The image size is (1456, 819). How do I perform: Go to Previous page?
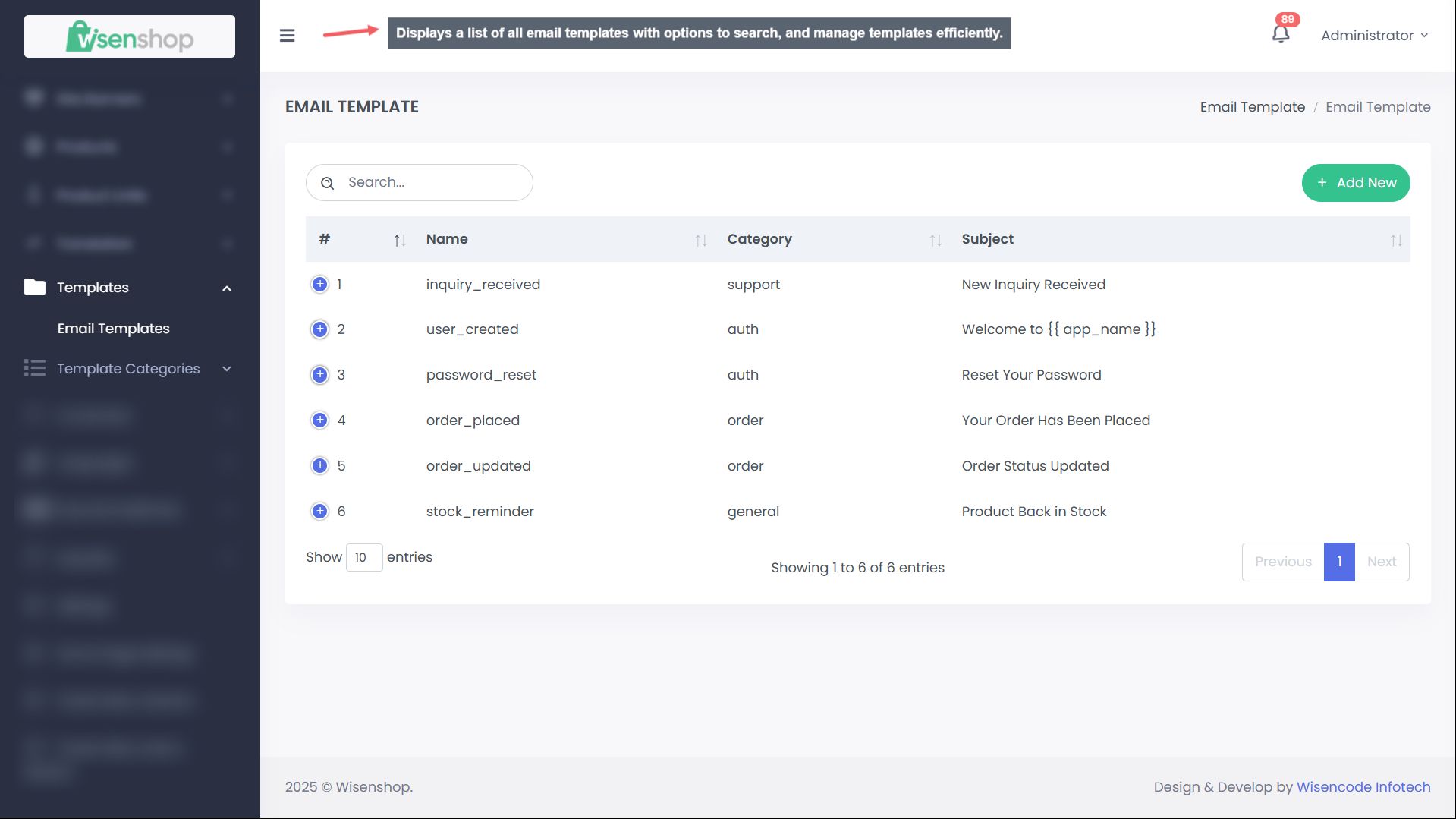[1283, 562]
